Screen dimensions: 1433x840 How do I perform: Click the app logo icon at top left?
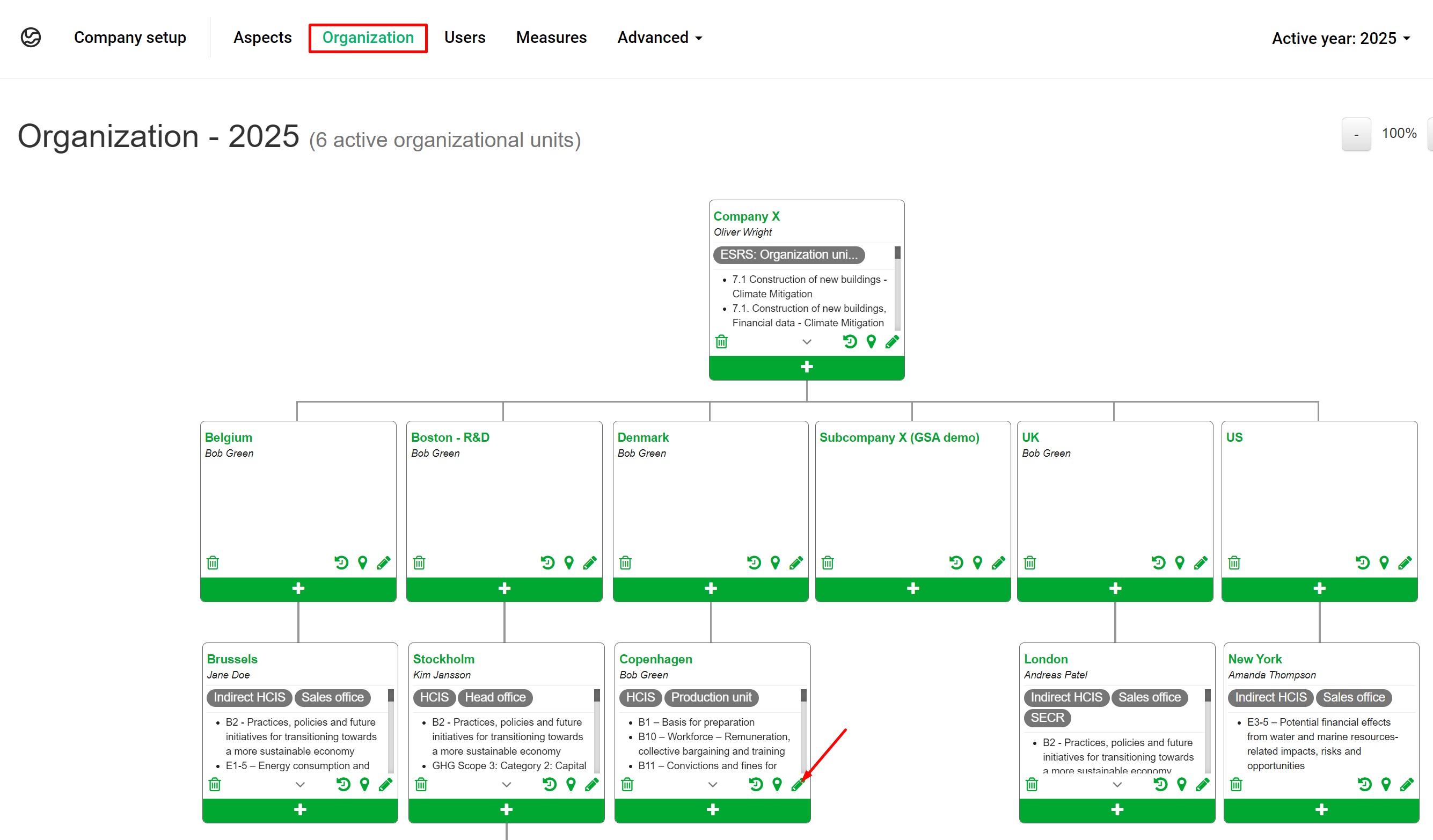31,38
